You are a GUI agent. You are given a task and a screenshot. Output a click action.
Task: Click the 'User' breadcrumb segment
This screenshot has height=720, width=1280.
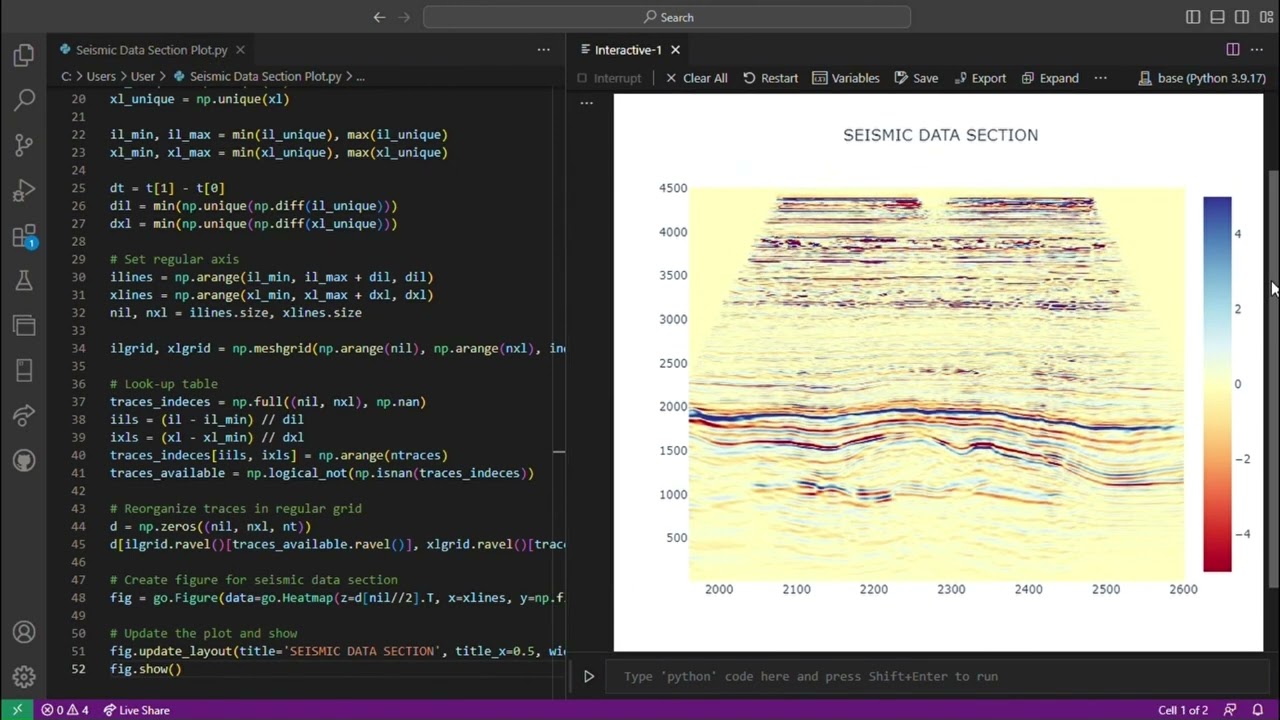coord(143,76)
